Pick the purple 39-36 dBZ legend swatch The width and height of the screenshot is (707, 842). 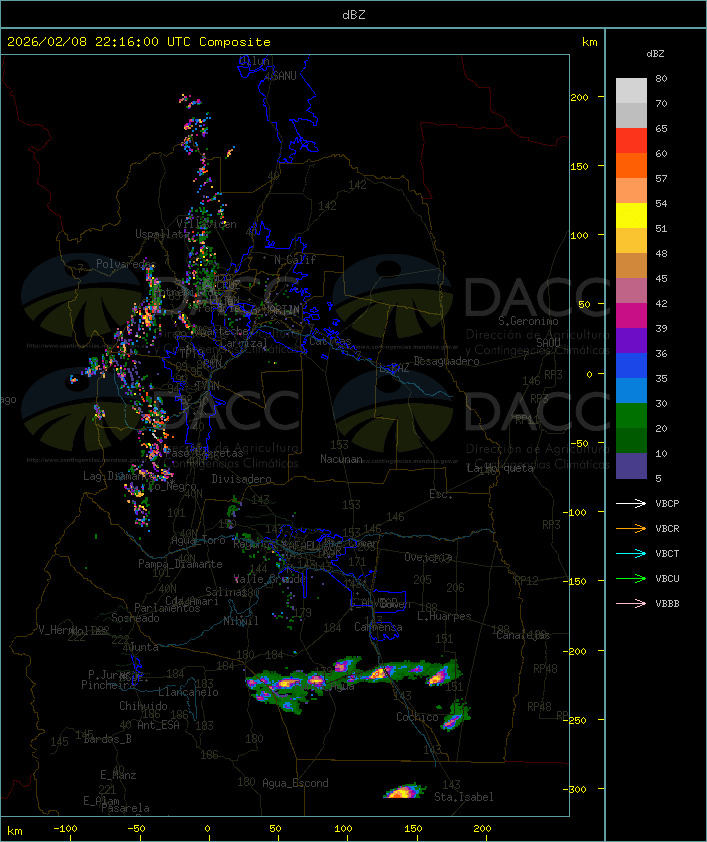(631, 340)
